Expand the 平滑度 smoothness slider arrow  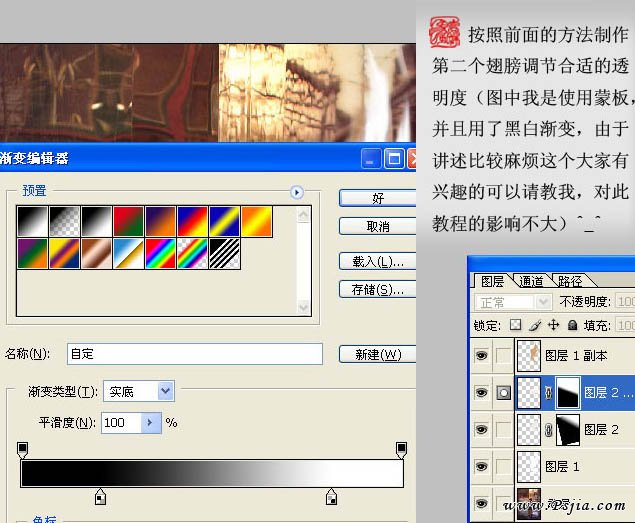click(x=151, y=423)
